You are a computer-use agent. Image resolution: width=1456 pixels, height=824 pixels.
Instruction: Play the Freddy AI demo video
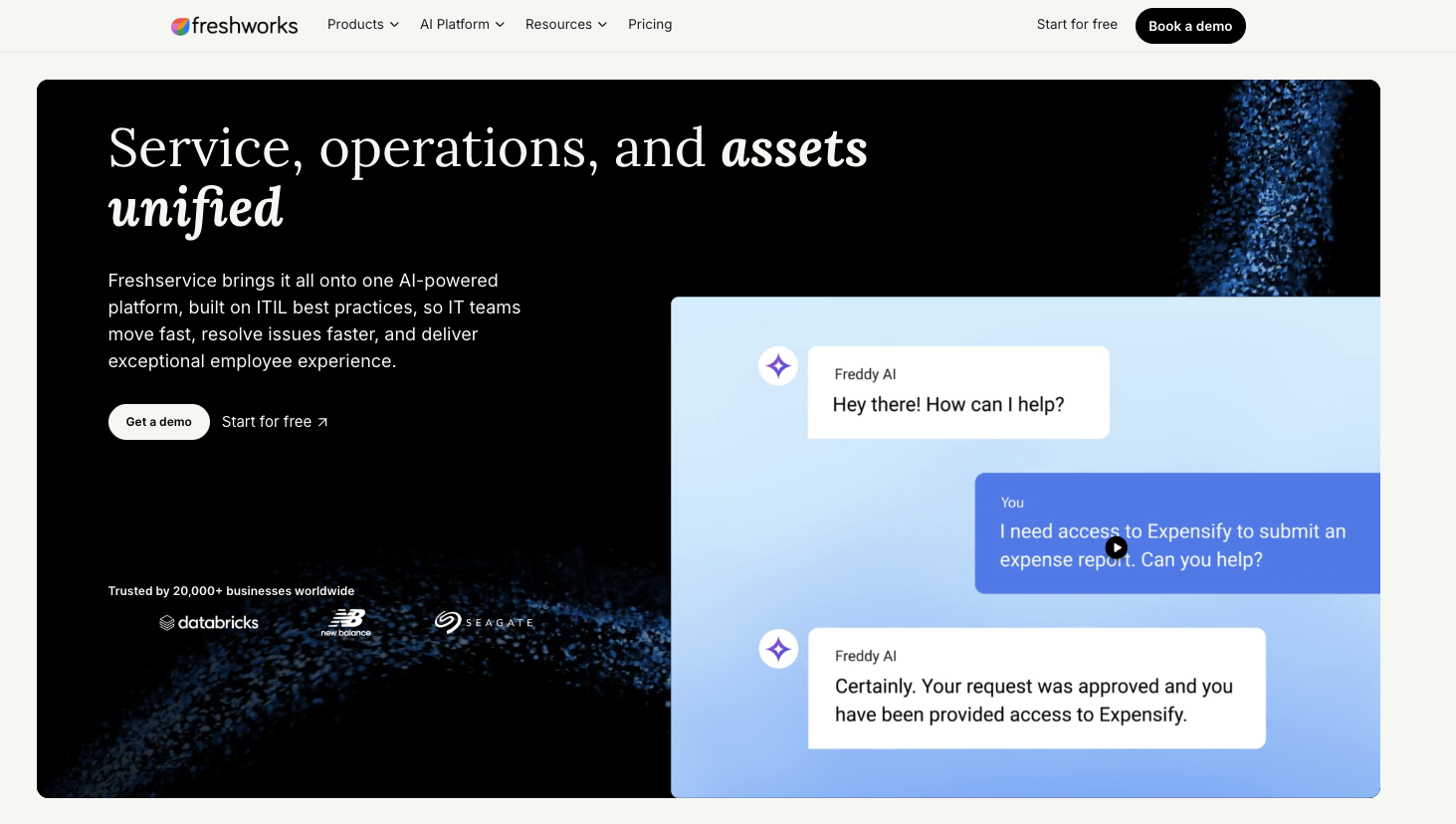(1117, 547)
